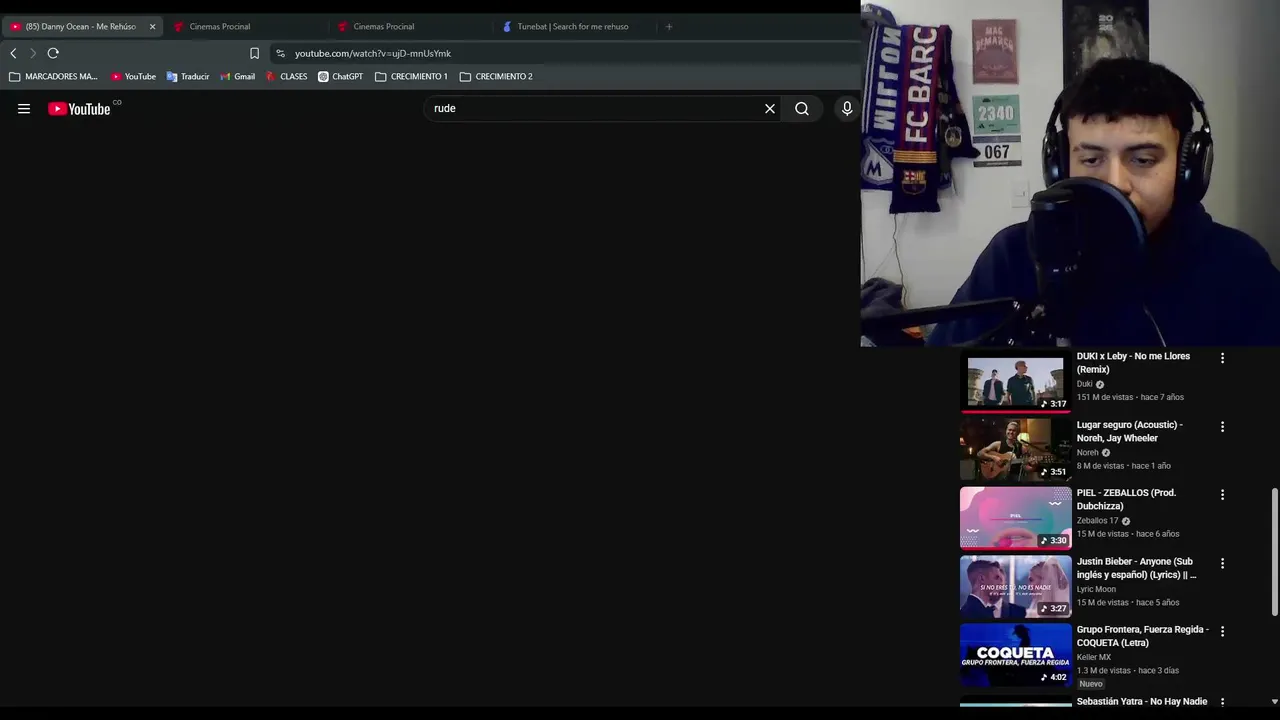The image size is (1280, 720).
Task: Open title 'Grupo Frontera, Fuerza Regida - COQUETA'
Action: tap(1142, 636)
